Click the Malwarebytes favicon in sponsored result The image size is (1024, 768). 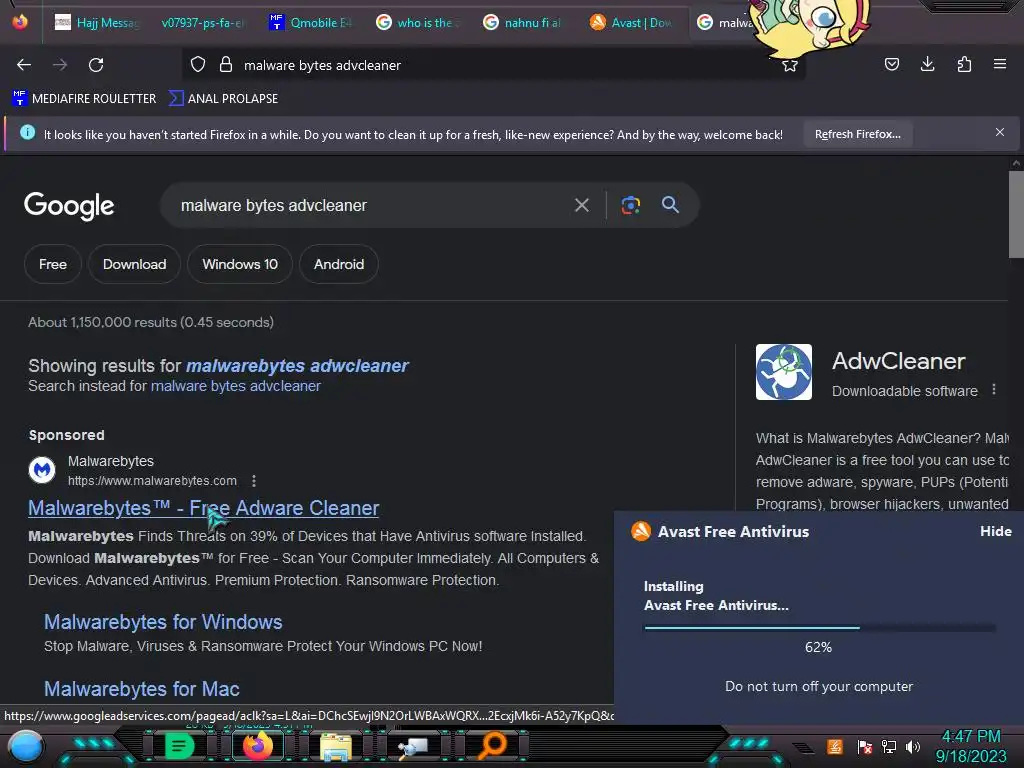(x=42, y=470)
